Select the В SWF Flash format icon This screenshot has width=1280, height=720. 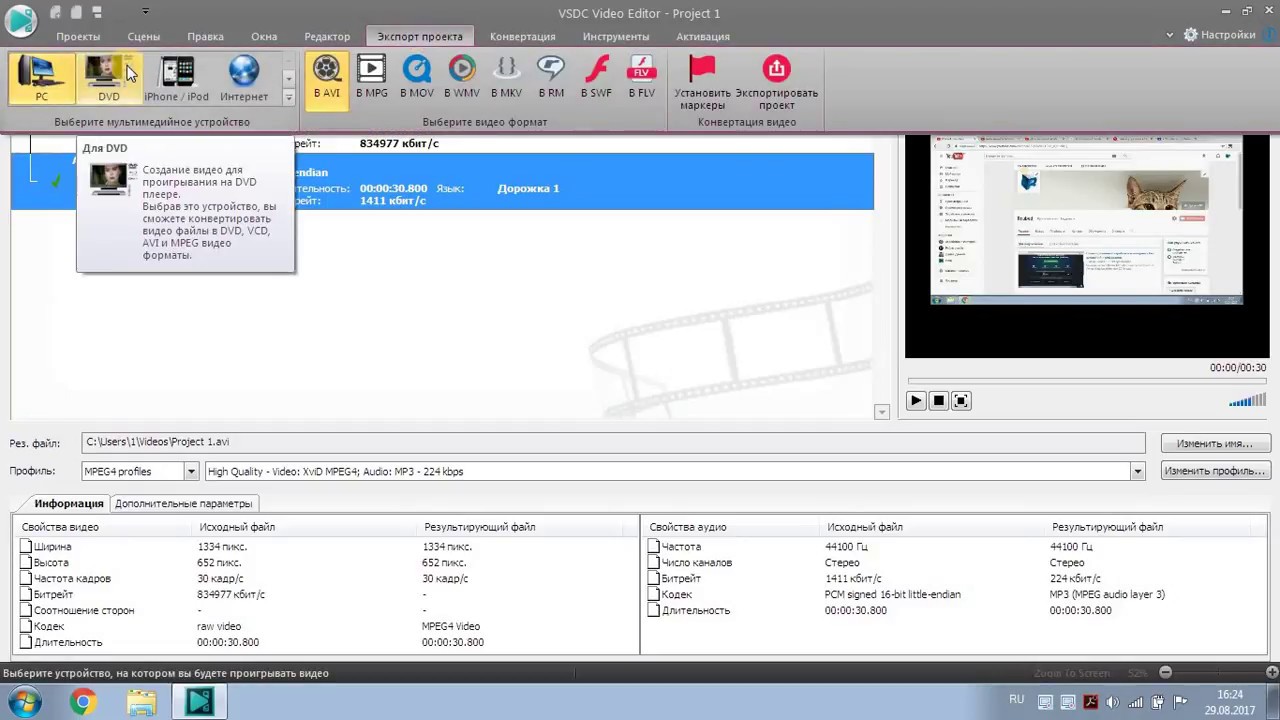(x=596, y=78)
